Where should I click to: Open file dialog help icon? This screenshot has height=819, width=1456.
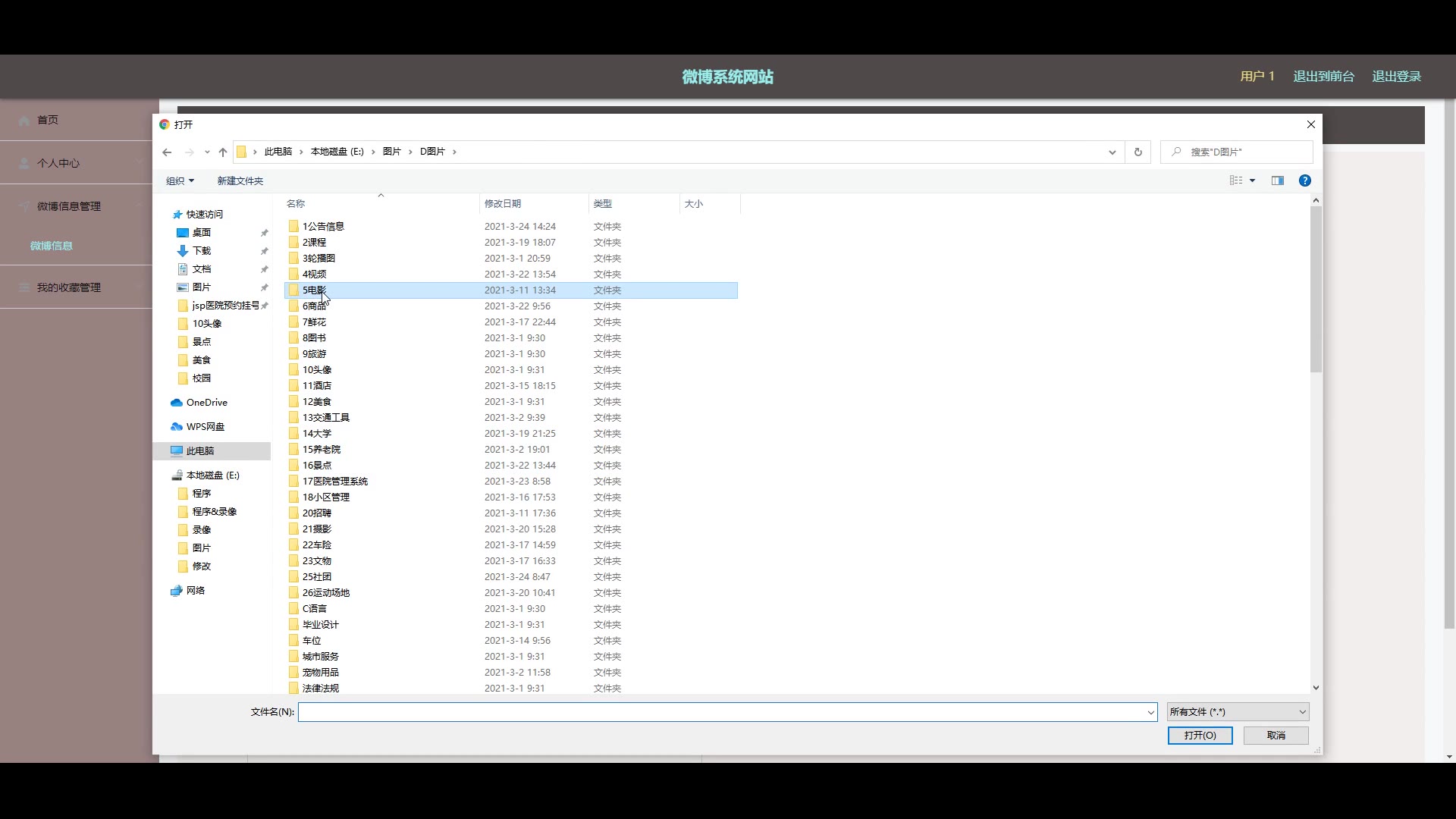pos(1304,180)
